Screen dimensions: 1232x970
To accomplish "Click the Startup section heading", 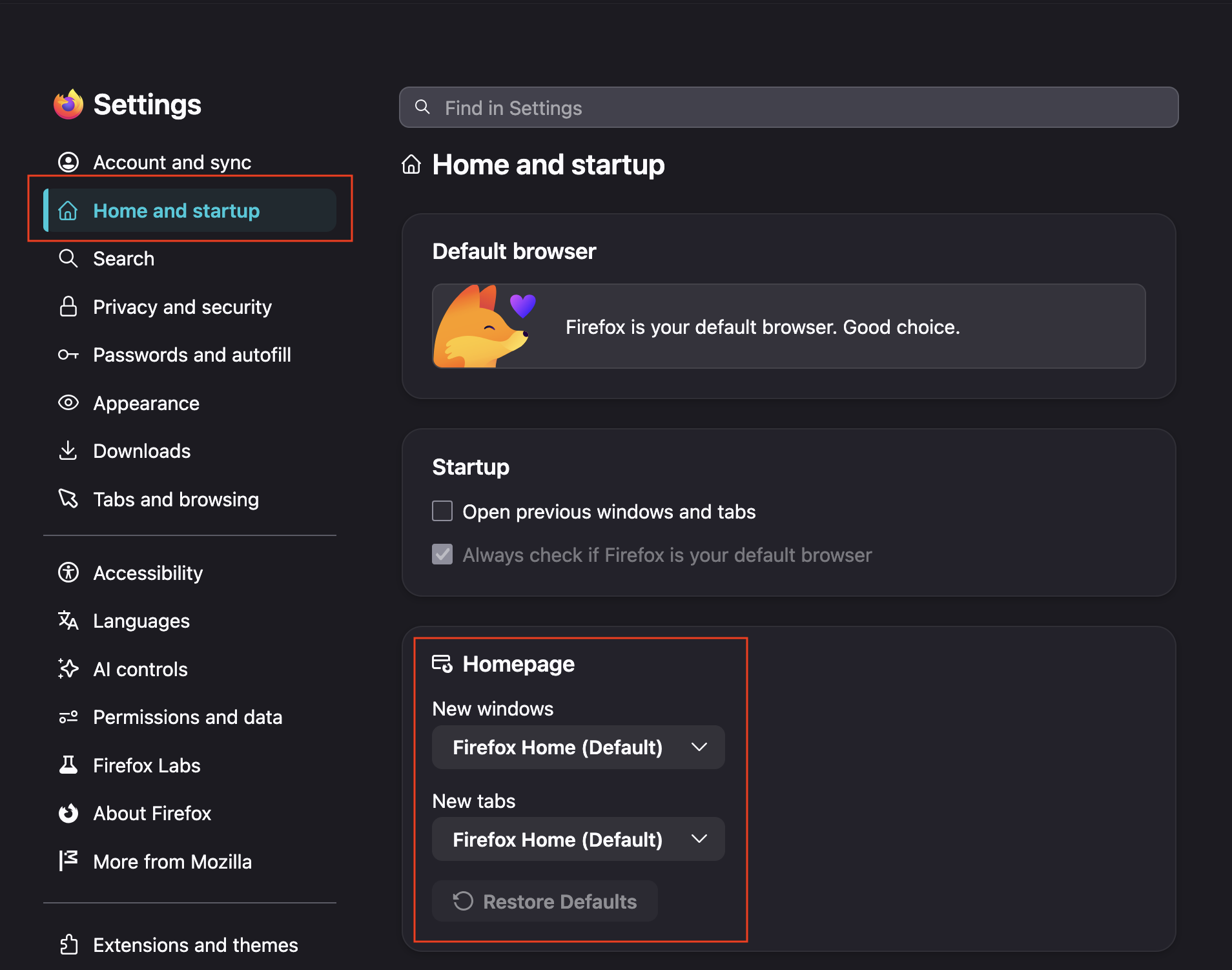I will (471, 466).
